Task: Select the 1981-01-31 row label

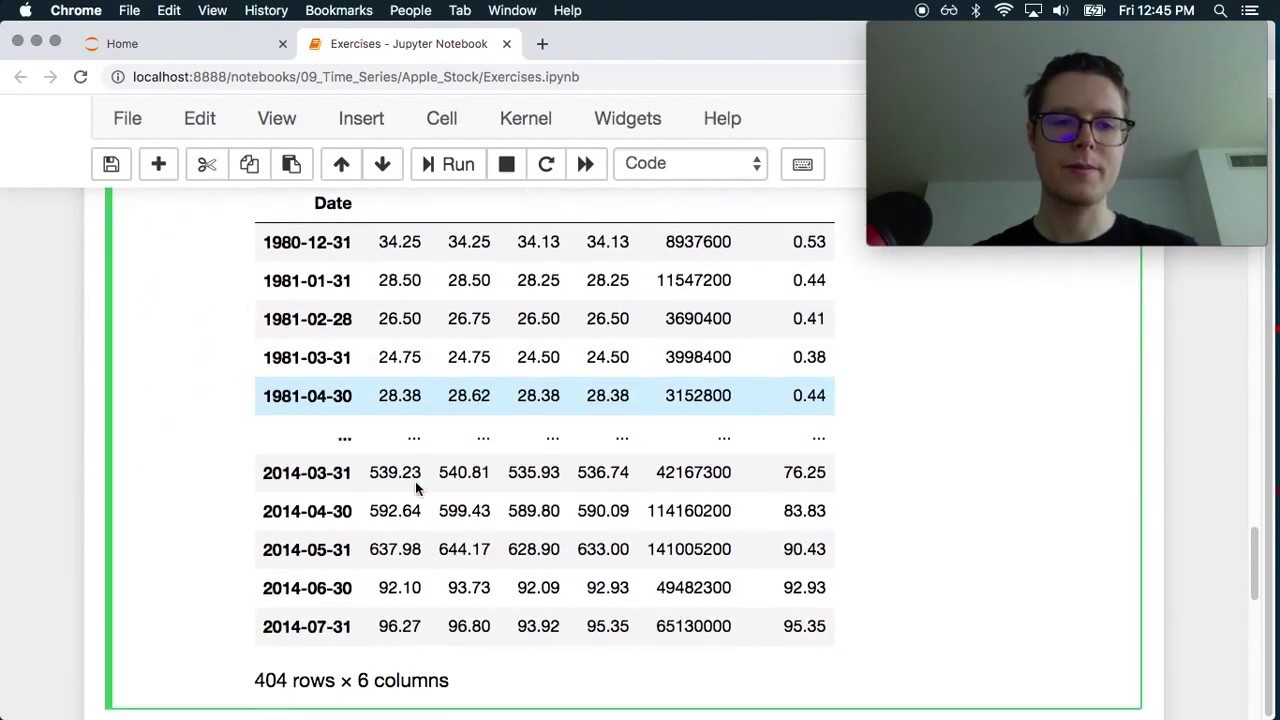Action: click(x=307, y=281)
